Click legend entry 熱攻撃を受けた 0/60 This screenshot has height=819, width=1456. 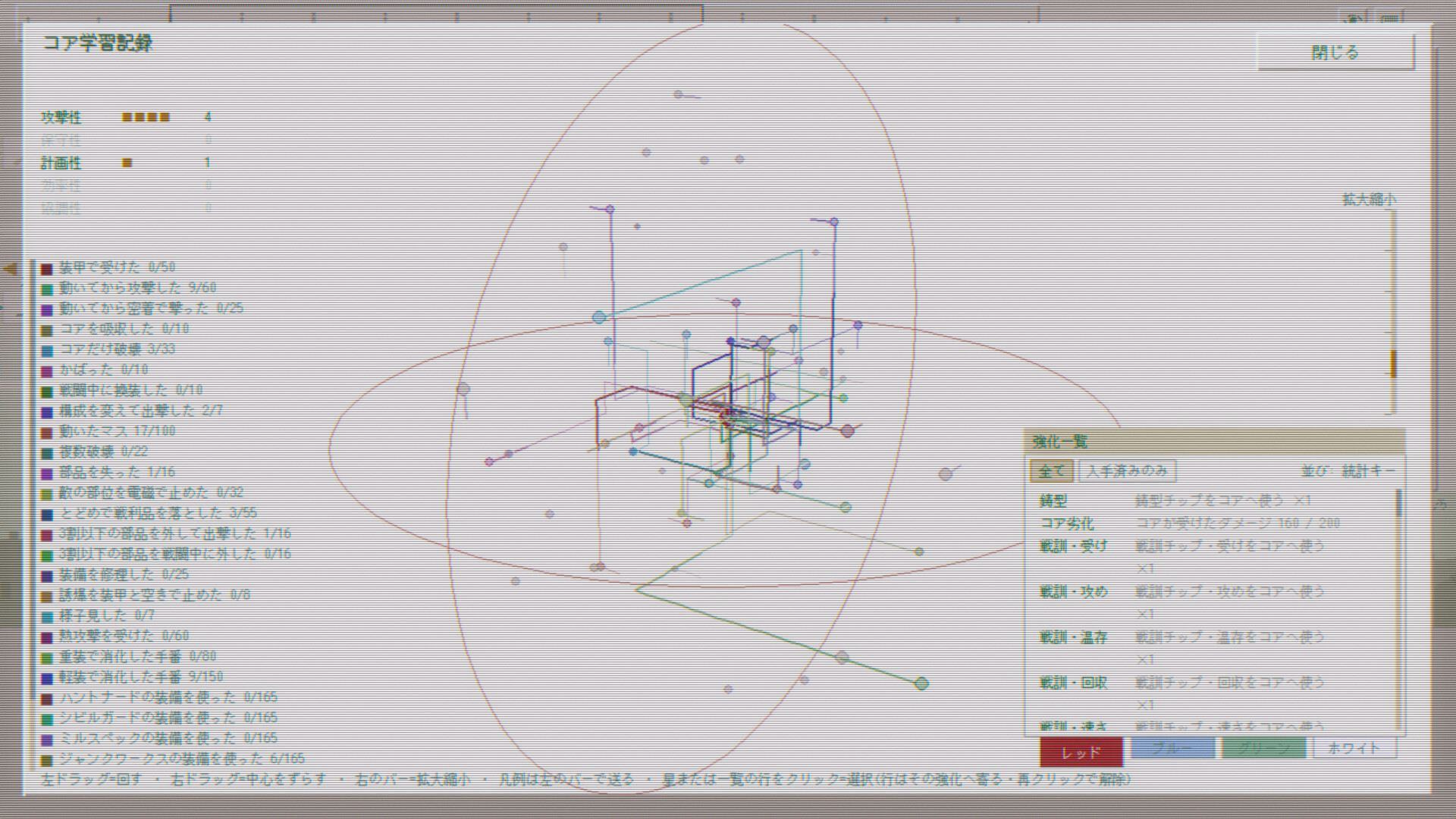click(115, 636)
